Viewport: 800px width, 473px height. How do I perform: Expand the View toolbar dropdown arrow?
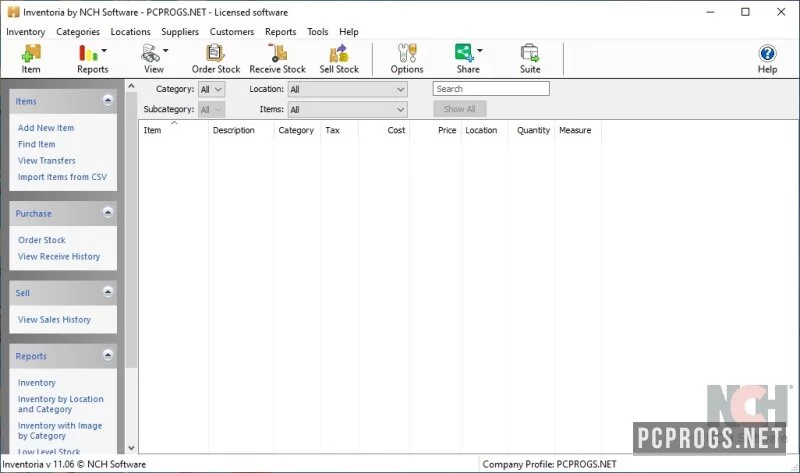point(165,51)
